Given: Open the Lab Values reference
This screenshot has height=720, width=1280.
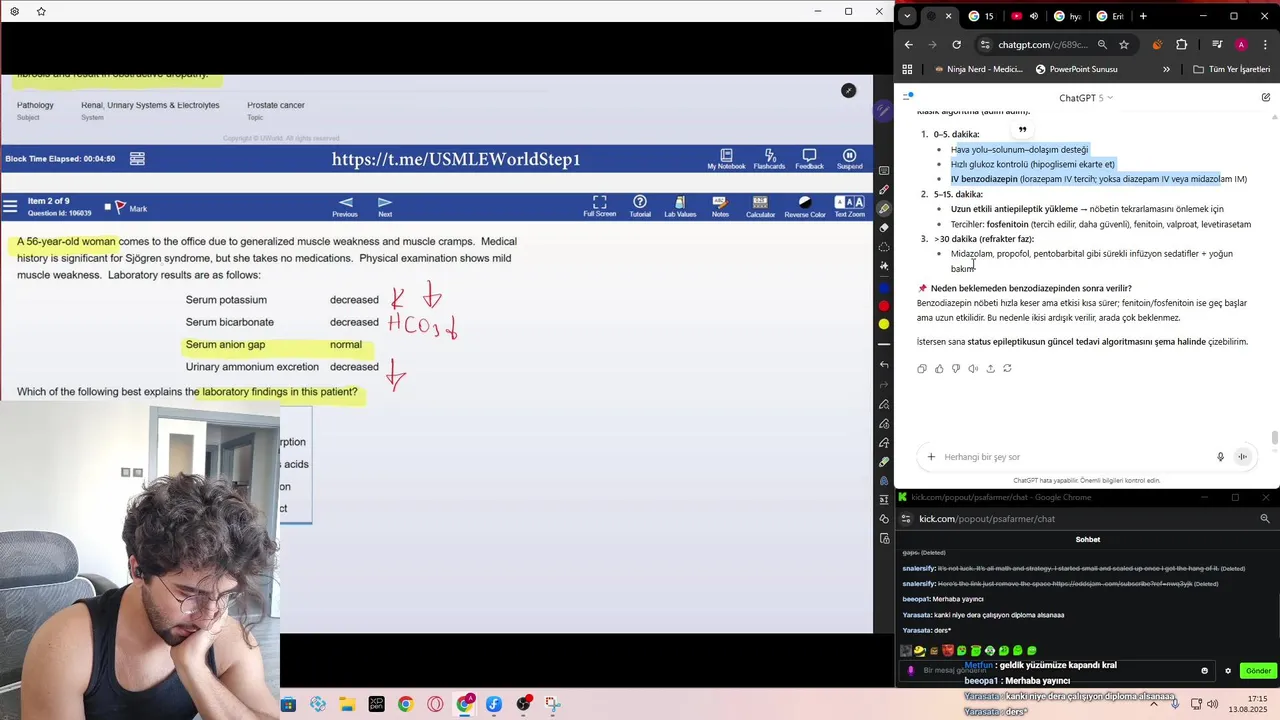Looking at the screenshot, I should (x=680, y=207).
